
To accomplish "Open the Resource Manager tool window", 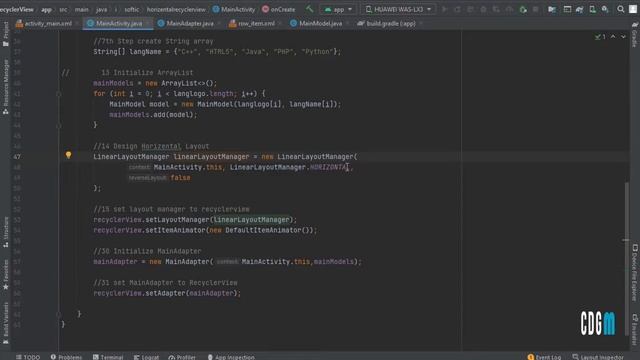I will coord(5,87).
